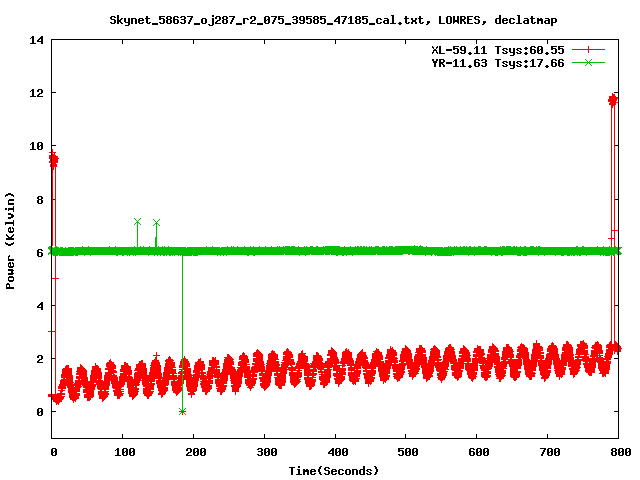Click the green data point at zero Kelvin
Screen dimensions: 640x480
[x=182, y=411]
